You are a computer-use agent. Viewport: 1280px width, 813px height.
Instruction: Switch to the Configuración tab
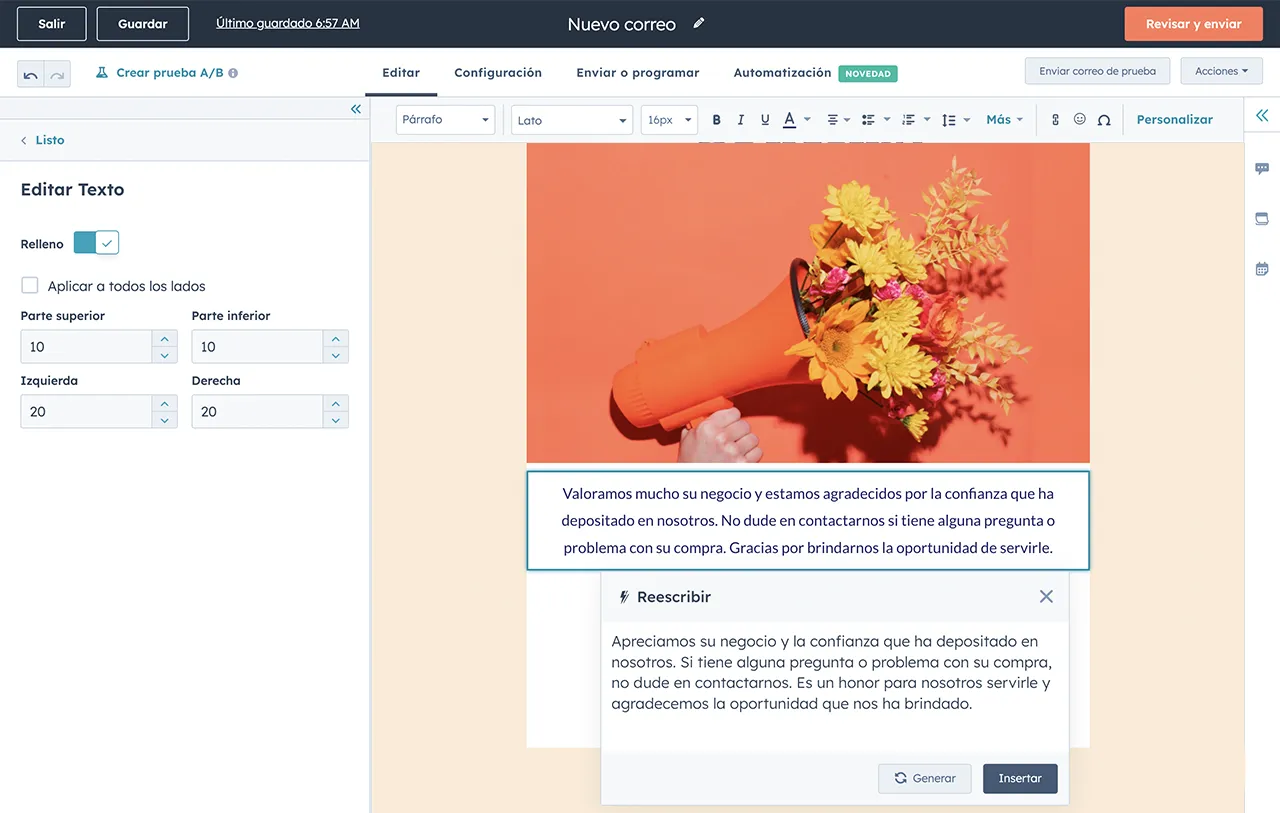click(x=498, y=73)
